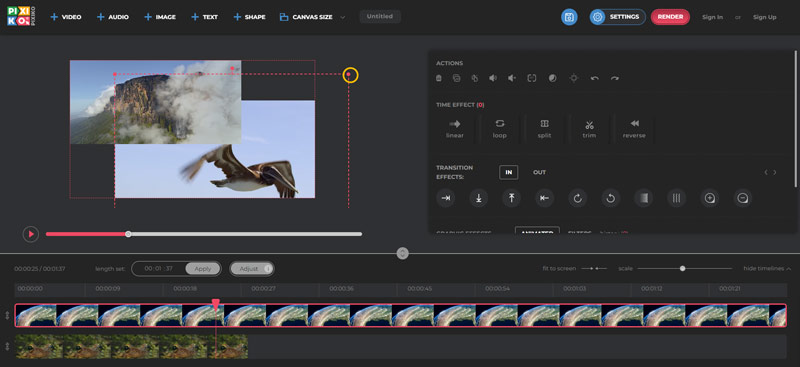Select the bottom bird video track clip
This screenshot has width=800, height=367.
pos(132,346)
